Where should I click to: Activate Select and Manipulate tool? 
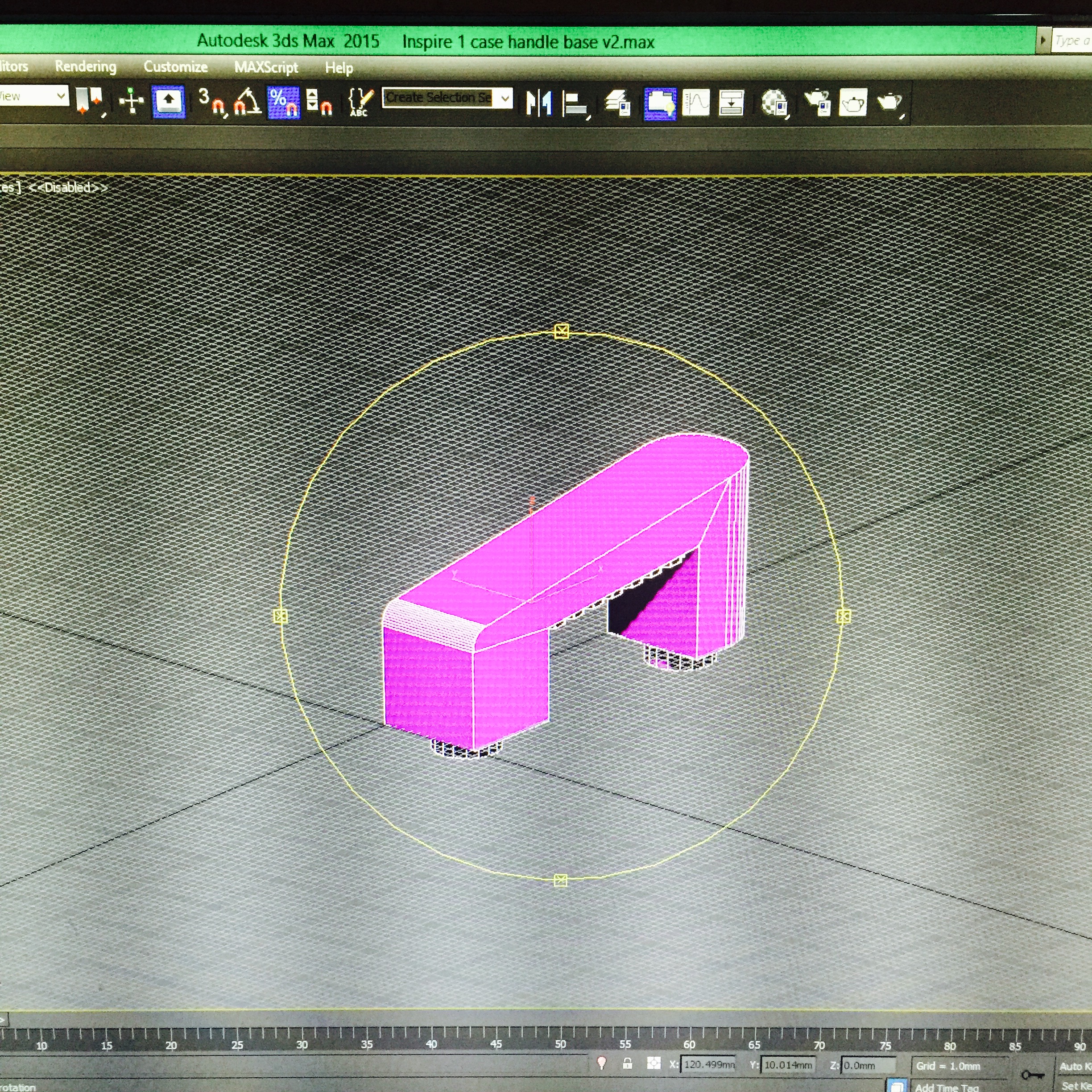point(131,102)
